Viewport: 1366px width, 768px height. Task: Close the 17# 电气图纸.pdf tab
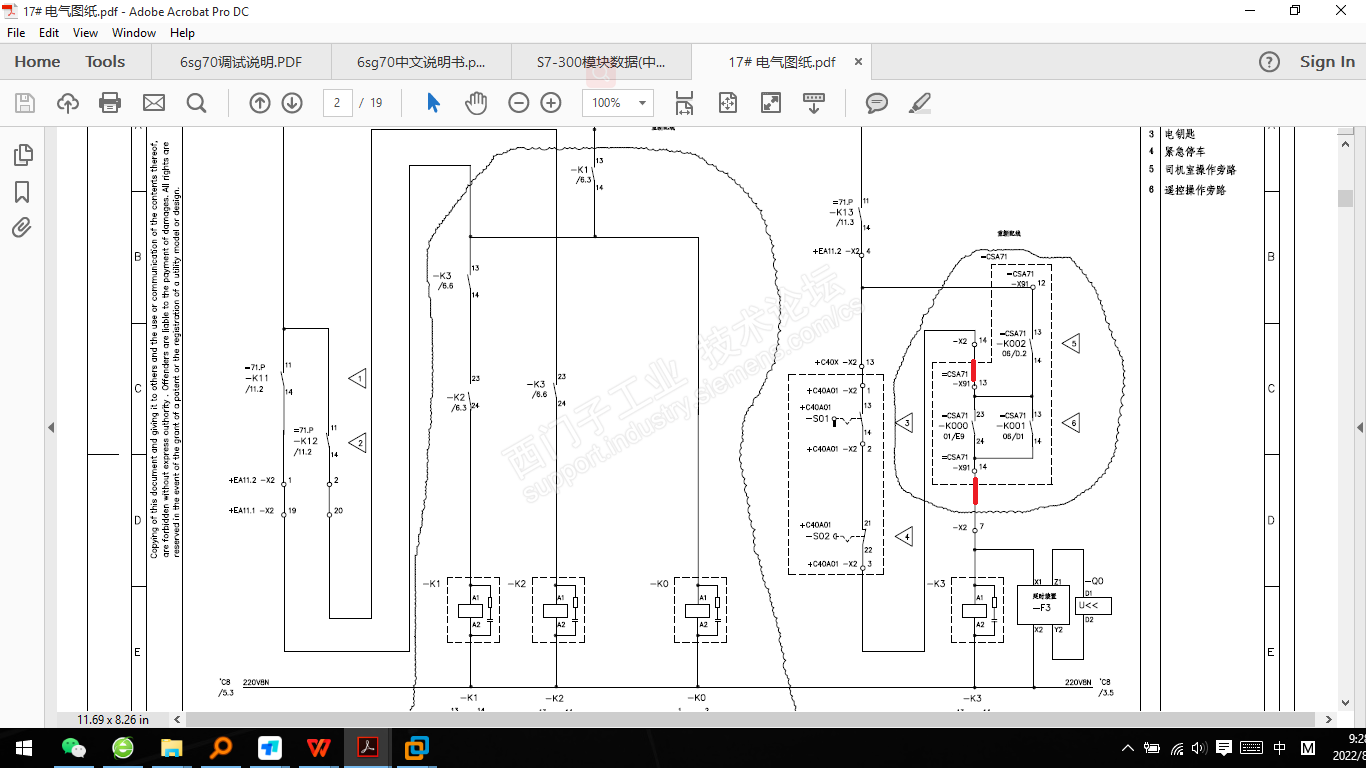pos(858,62)
